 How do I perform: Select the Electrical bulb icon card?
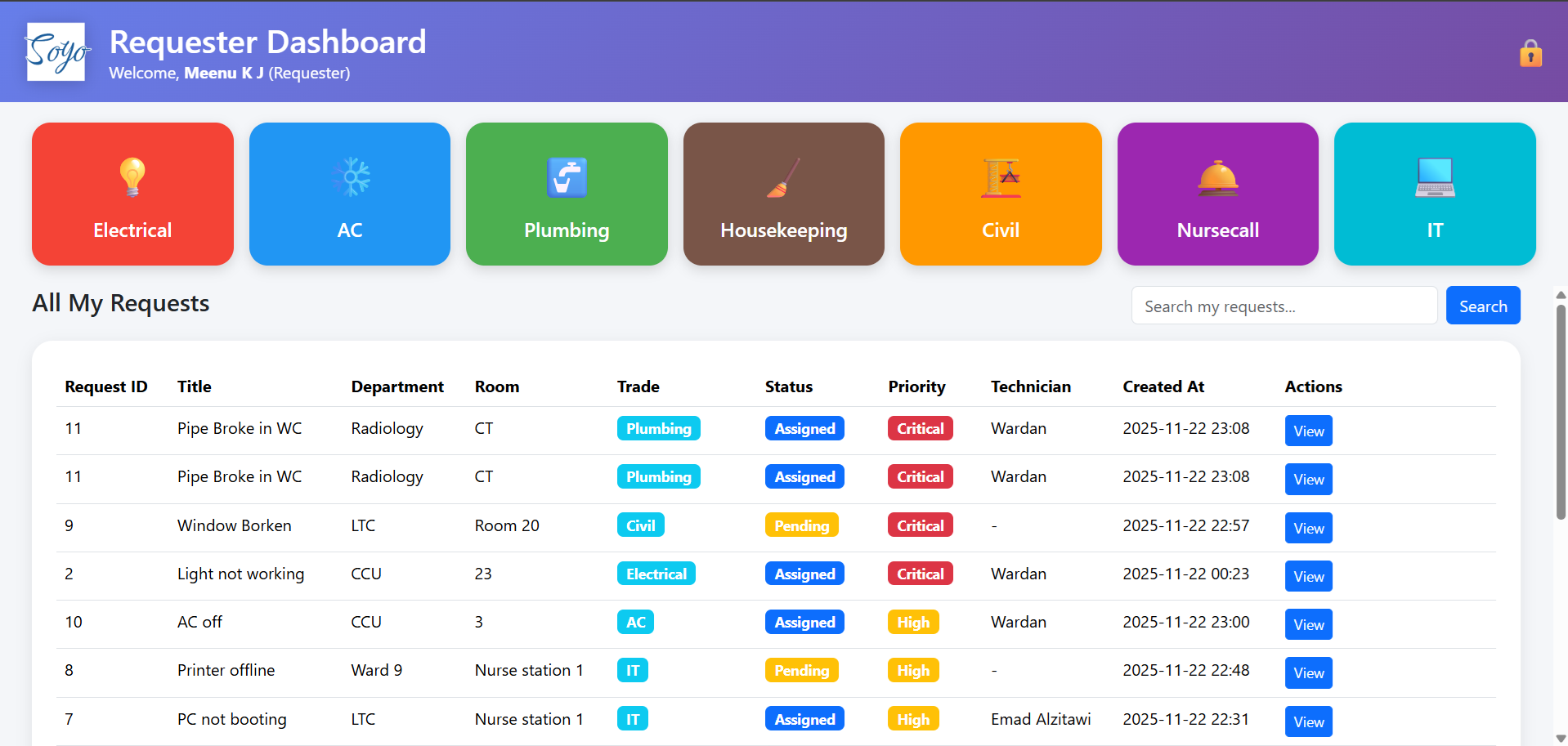coord(132,178)
